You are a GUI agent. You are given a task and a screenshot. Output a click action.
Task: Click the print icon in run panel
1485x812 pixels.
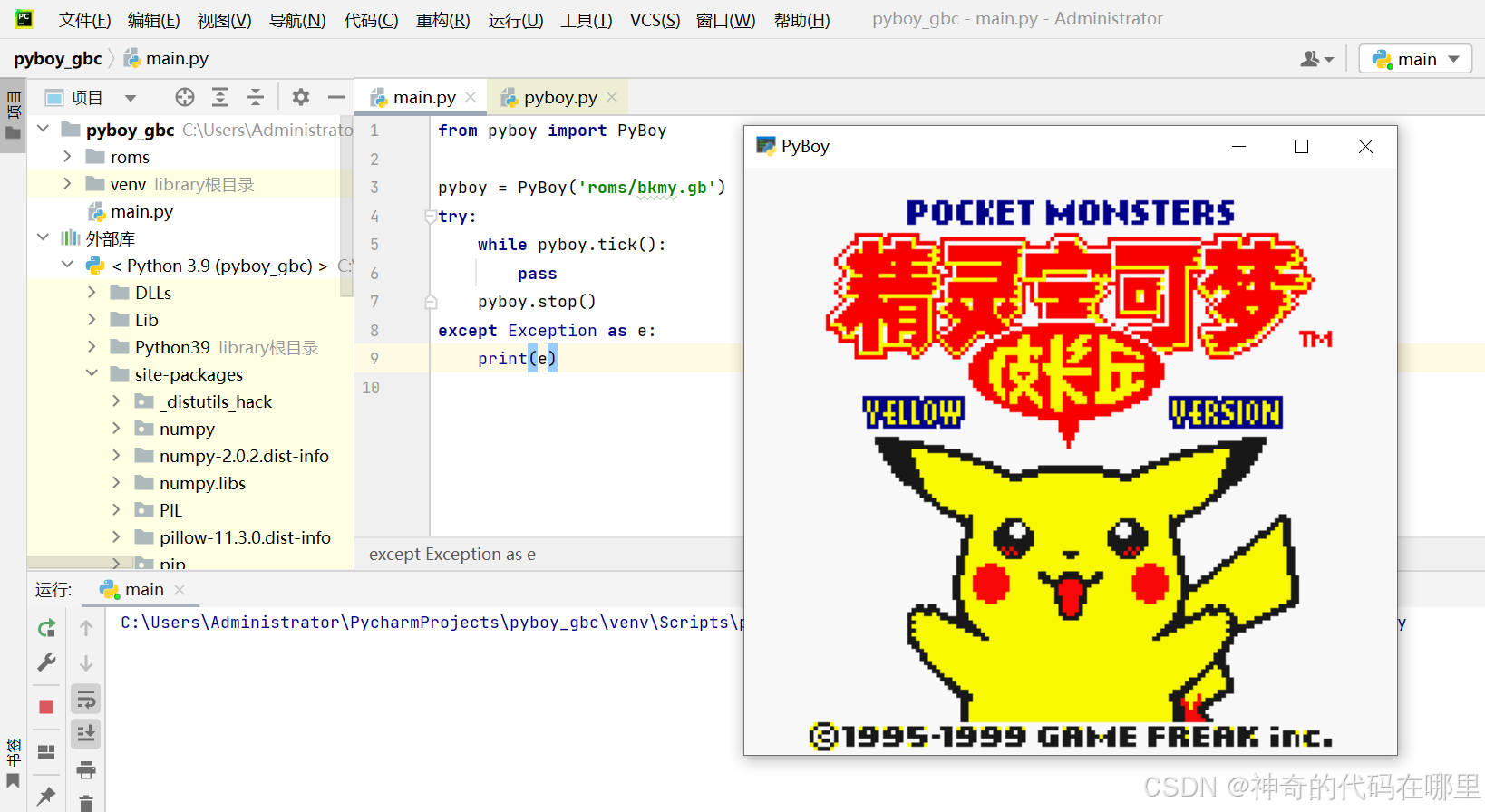click(86, 770)
